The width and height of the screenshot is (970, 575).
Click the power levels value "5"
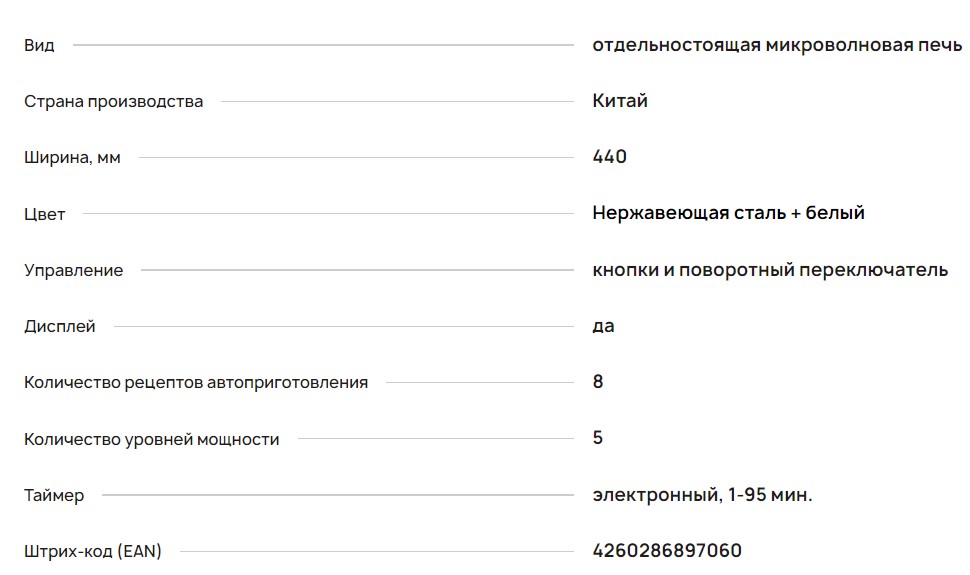[598, 438]
